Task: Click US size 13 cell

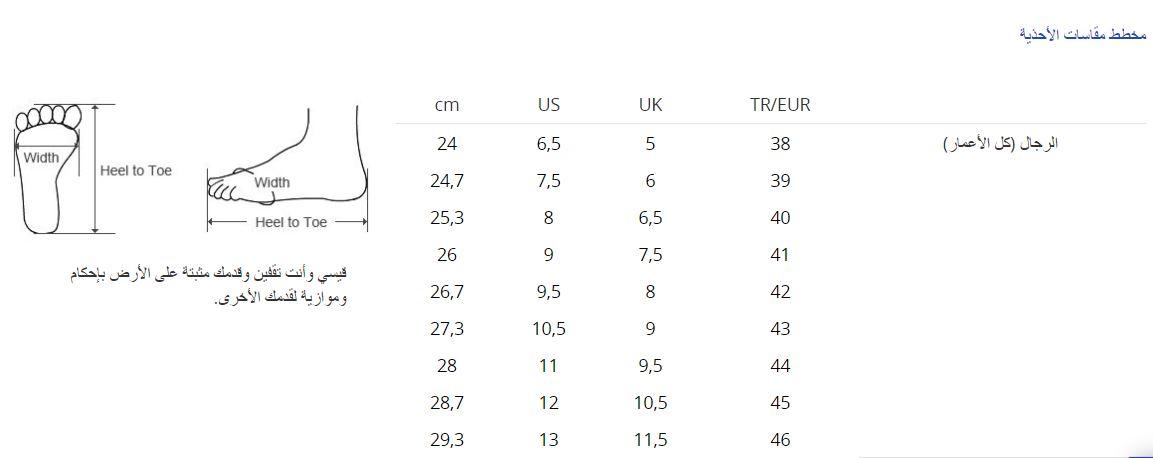Action: 548,440
